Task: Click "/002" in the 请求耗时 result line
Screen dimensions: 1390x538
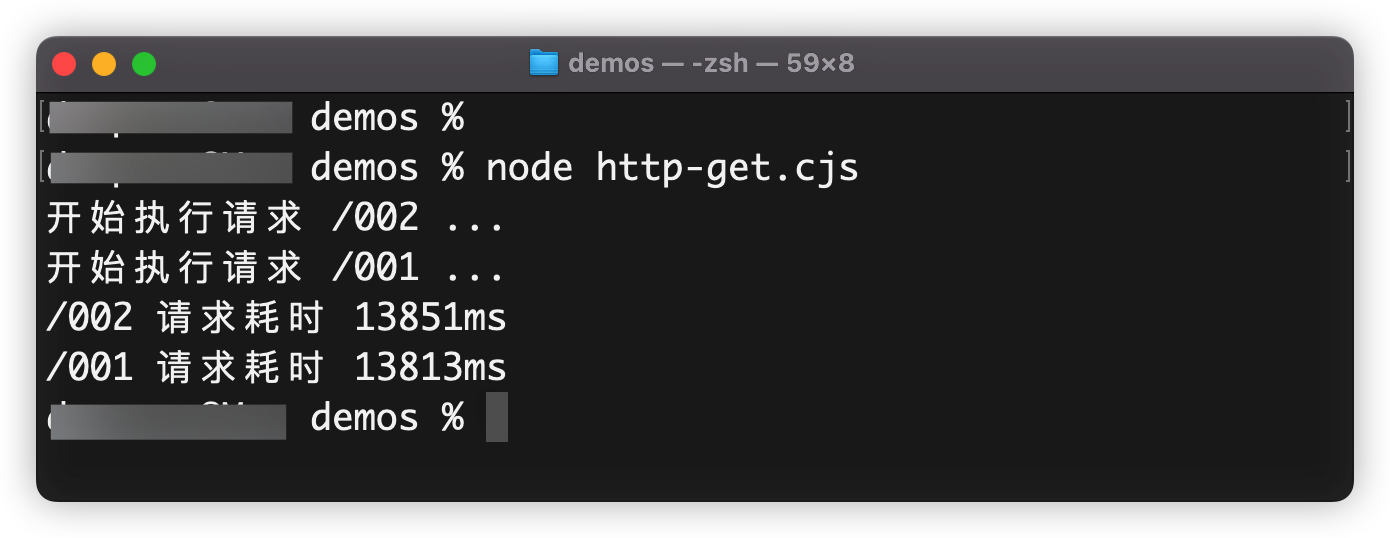Action: (89, 317)
